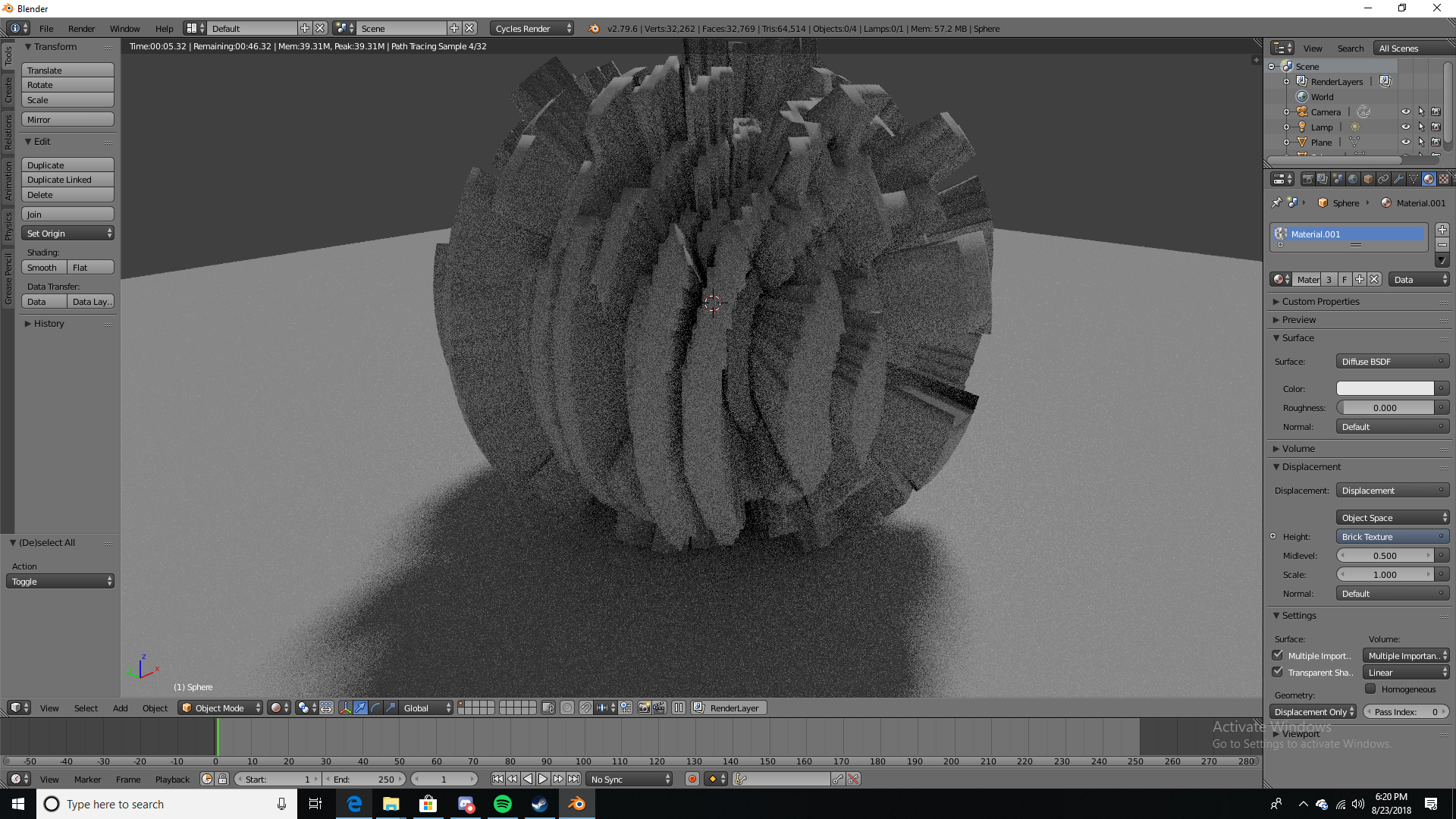The height and width of the screenshot is (819, 1456).
Task: Add a new material slot with plus
Action: coord(1442,230)
